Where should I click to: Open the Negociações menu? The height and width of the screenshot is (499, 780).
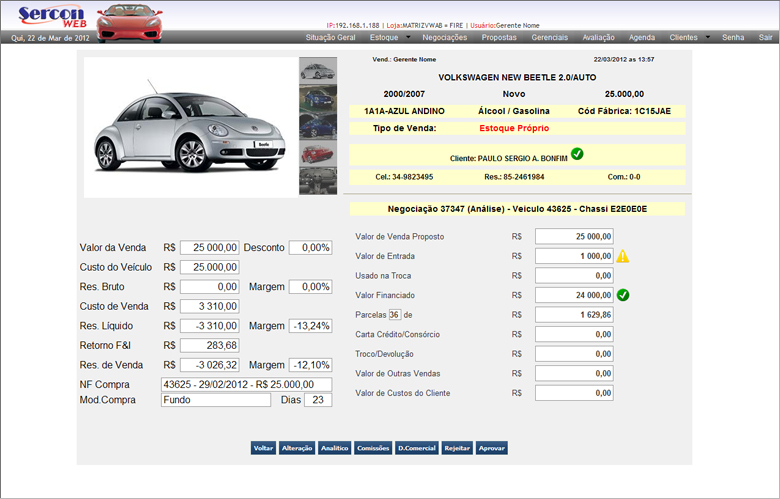[x=445, y=37]
